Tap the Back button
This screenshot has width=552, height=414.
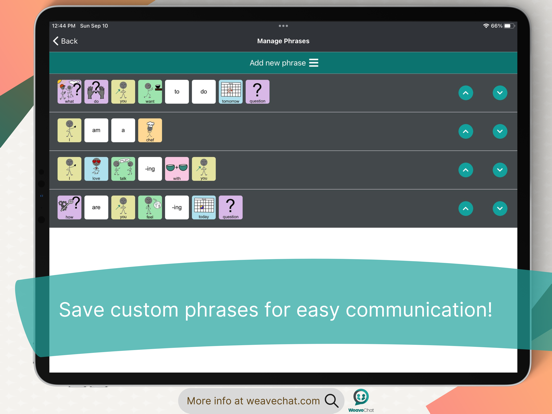point(65,41)
